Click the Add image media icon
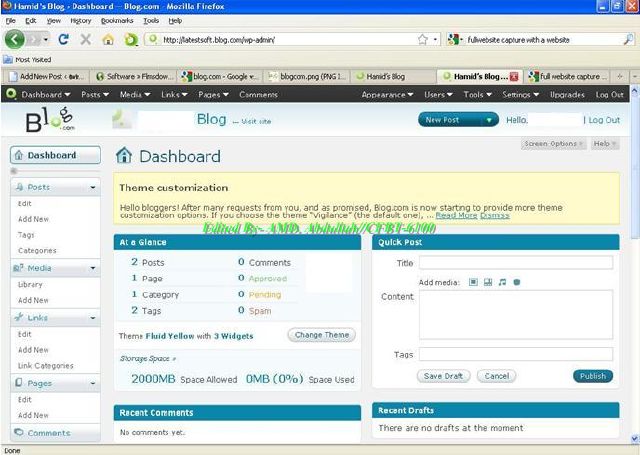 pyautogui.click(x=473, y=282)
